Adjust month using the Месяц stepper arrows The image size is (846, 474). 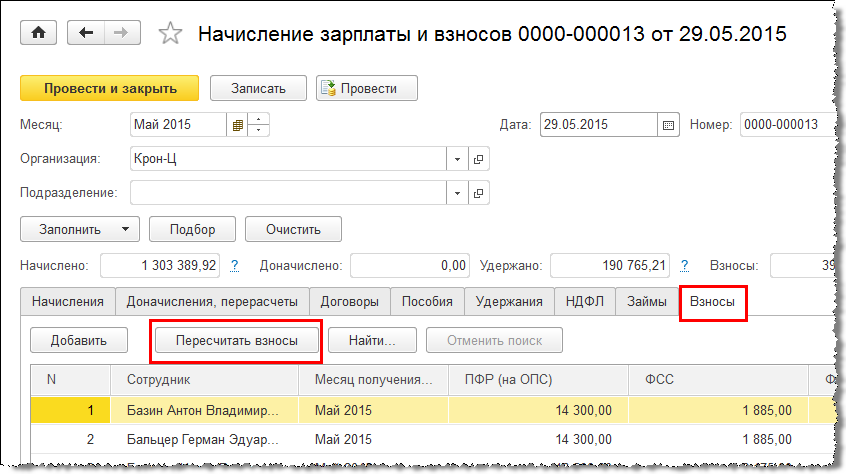[x=260, y=125]
